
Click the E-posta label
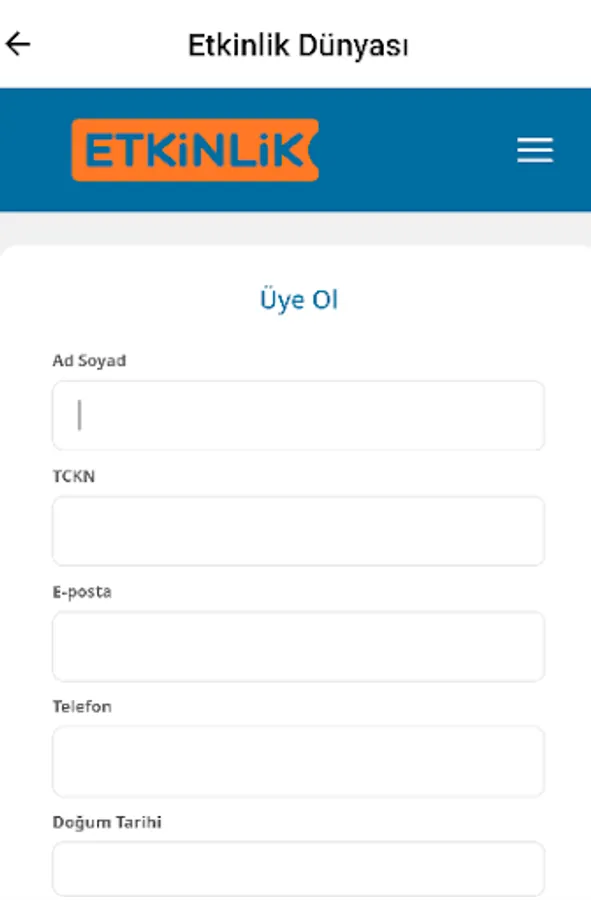coord(81,592)
